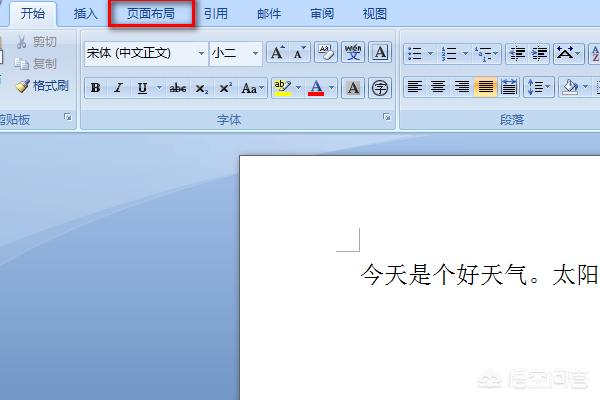Align text left

pyautogui.click(x=415, y=87)
